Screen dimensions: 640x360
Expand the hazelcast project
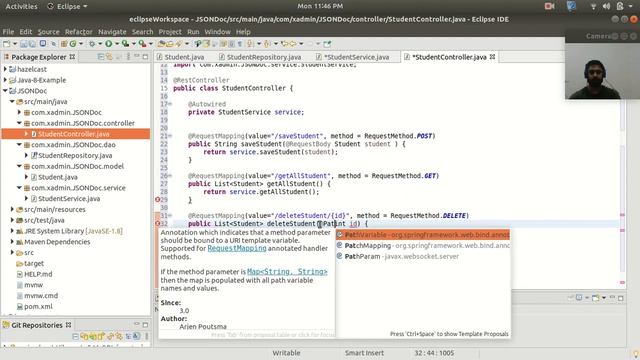[5, 69]
